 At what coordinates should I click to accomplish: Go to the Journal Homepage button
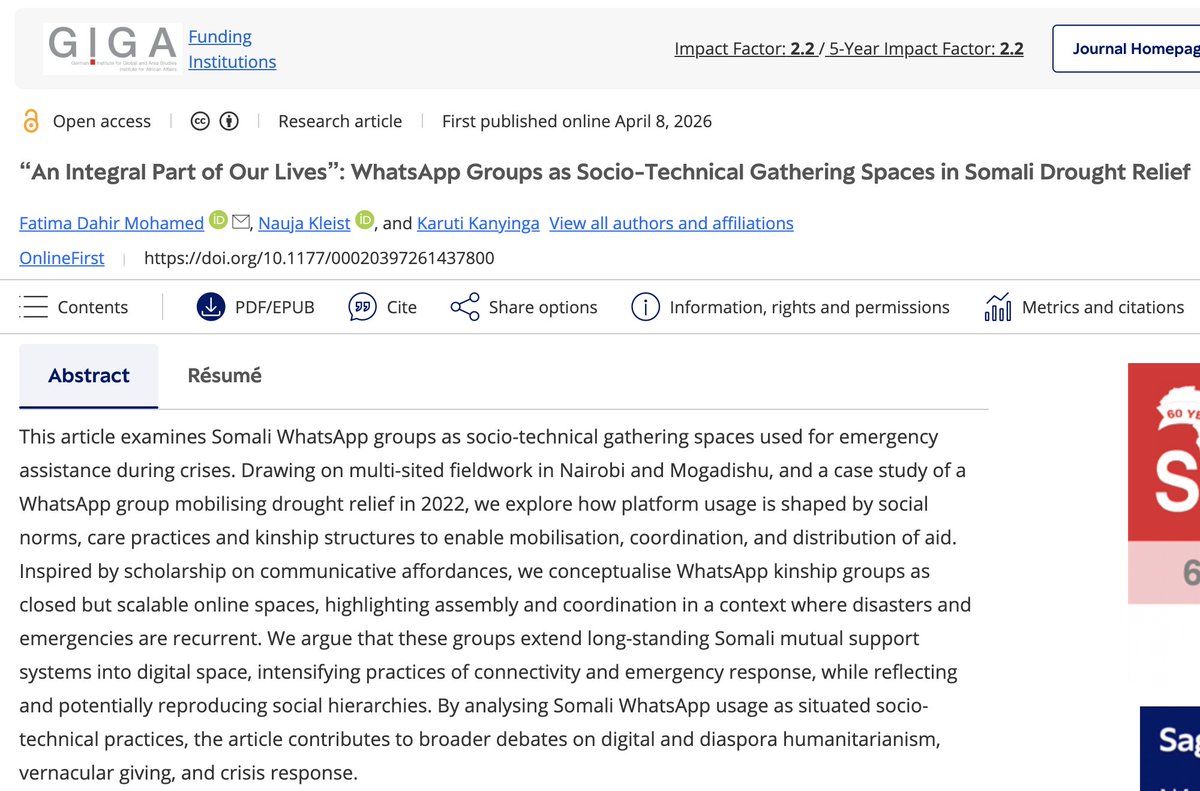[x=1126, y=48]
